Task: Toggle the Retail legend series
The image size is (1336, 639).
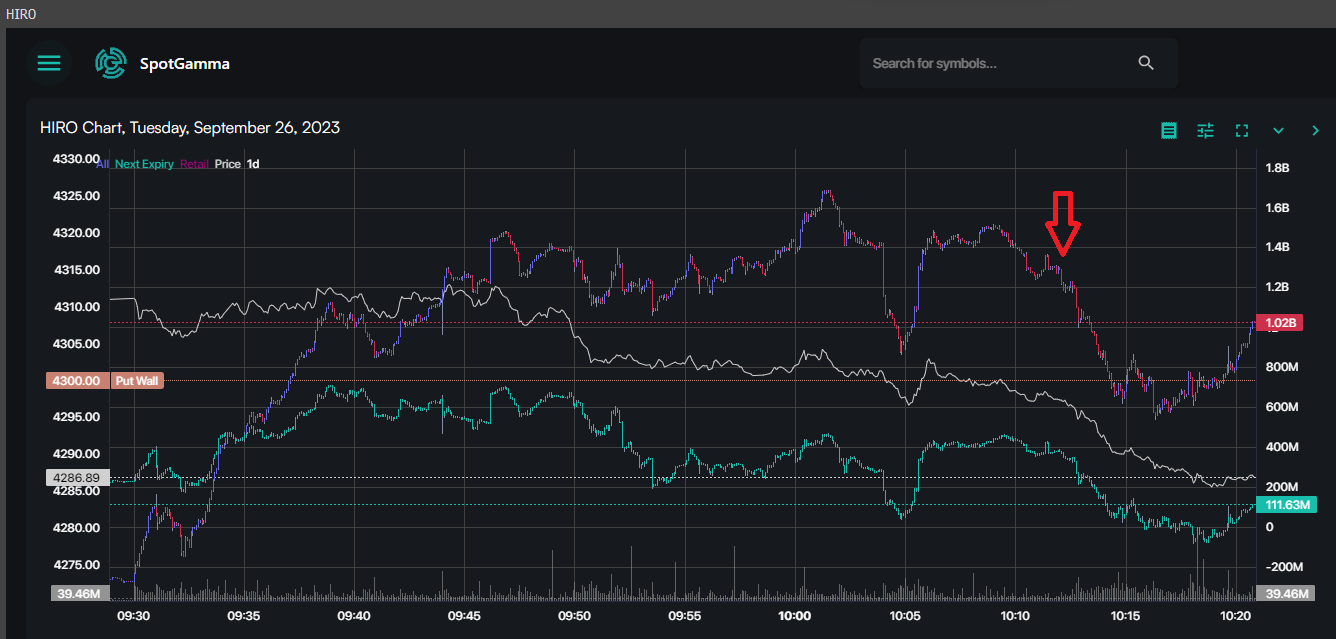Action: 194,164
